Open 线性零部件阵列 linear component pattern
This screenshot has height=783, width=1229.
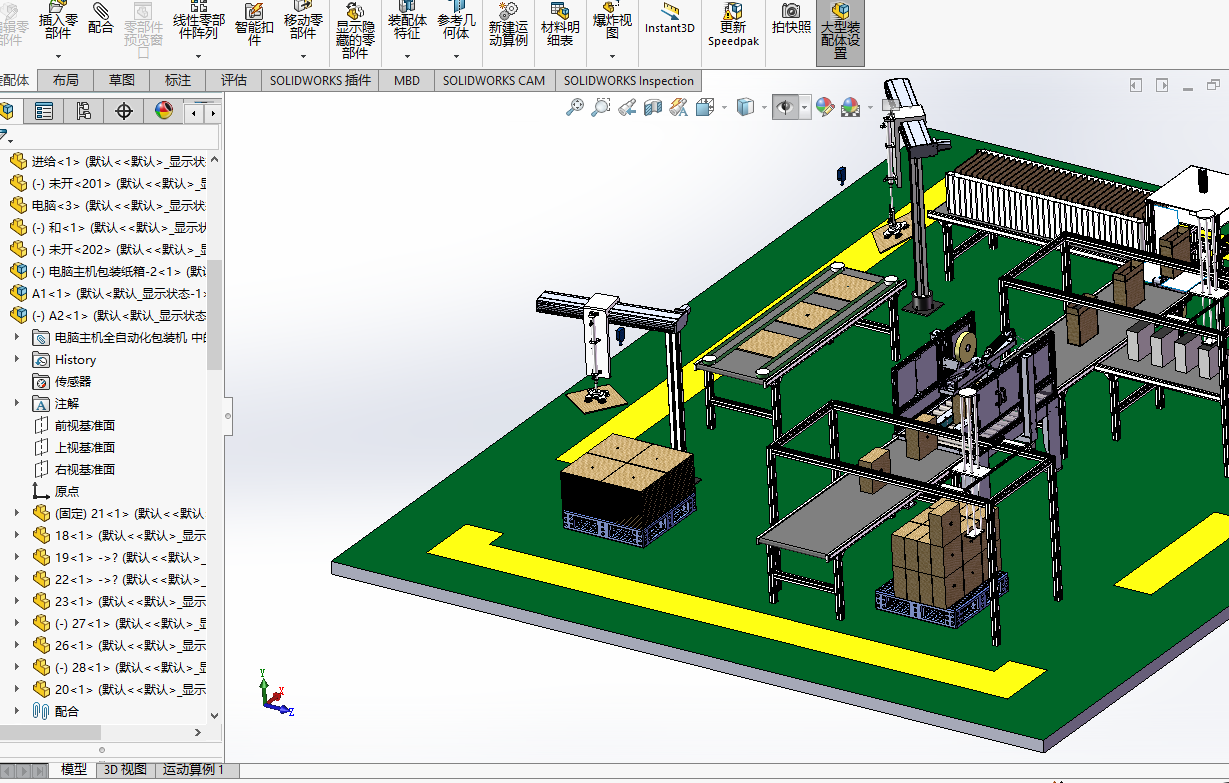click(x=198, y=22)
